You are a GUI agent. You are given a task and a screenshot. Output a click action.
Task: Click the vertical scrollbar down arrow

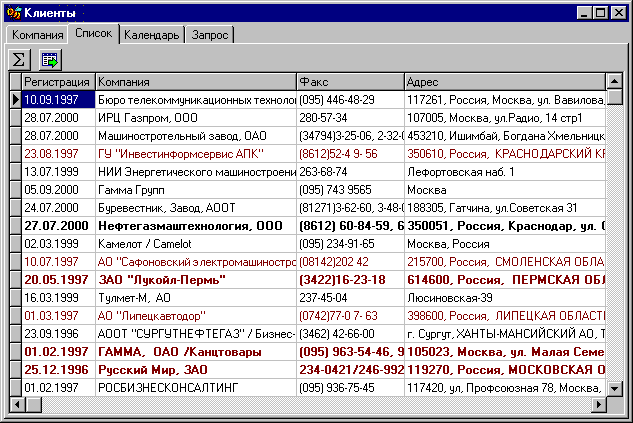(614, 389)
